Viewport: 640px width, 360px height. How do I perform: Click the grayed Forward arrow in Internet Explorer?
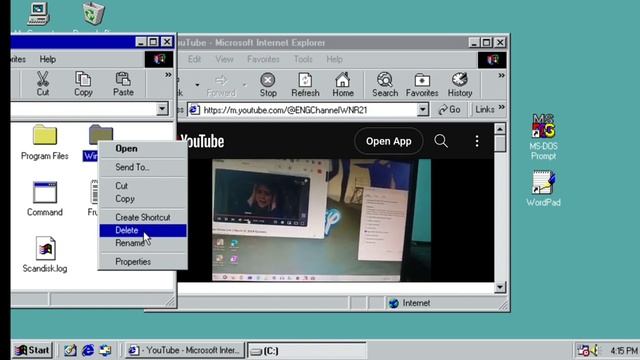221,84
